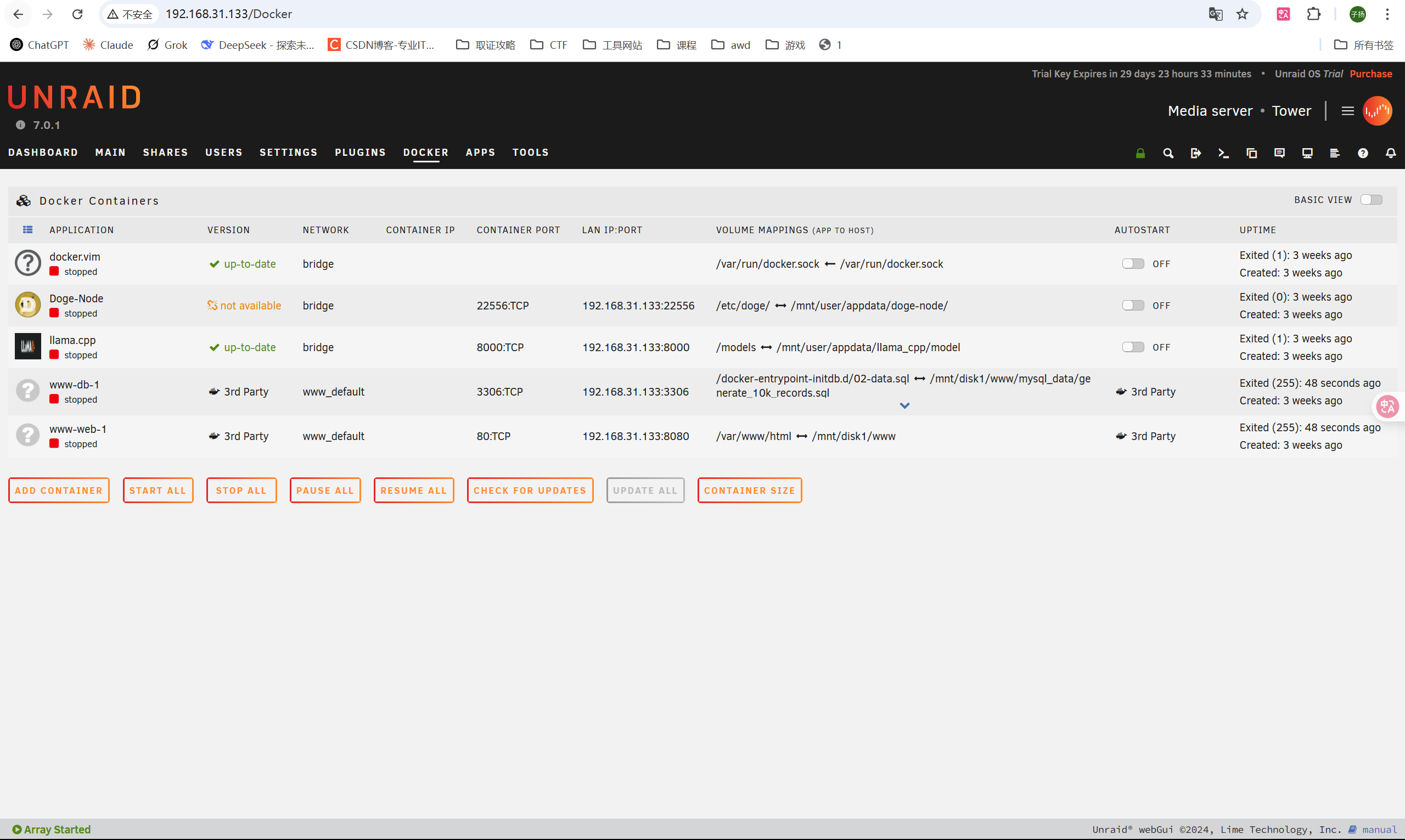1405x840 pixels.
Task: Bookmark this page with the star icon
Action: 1242,14
